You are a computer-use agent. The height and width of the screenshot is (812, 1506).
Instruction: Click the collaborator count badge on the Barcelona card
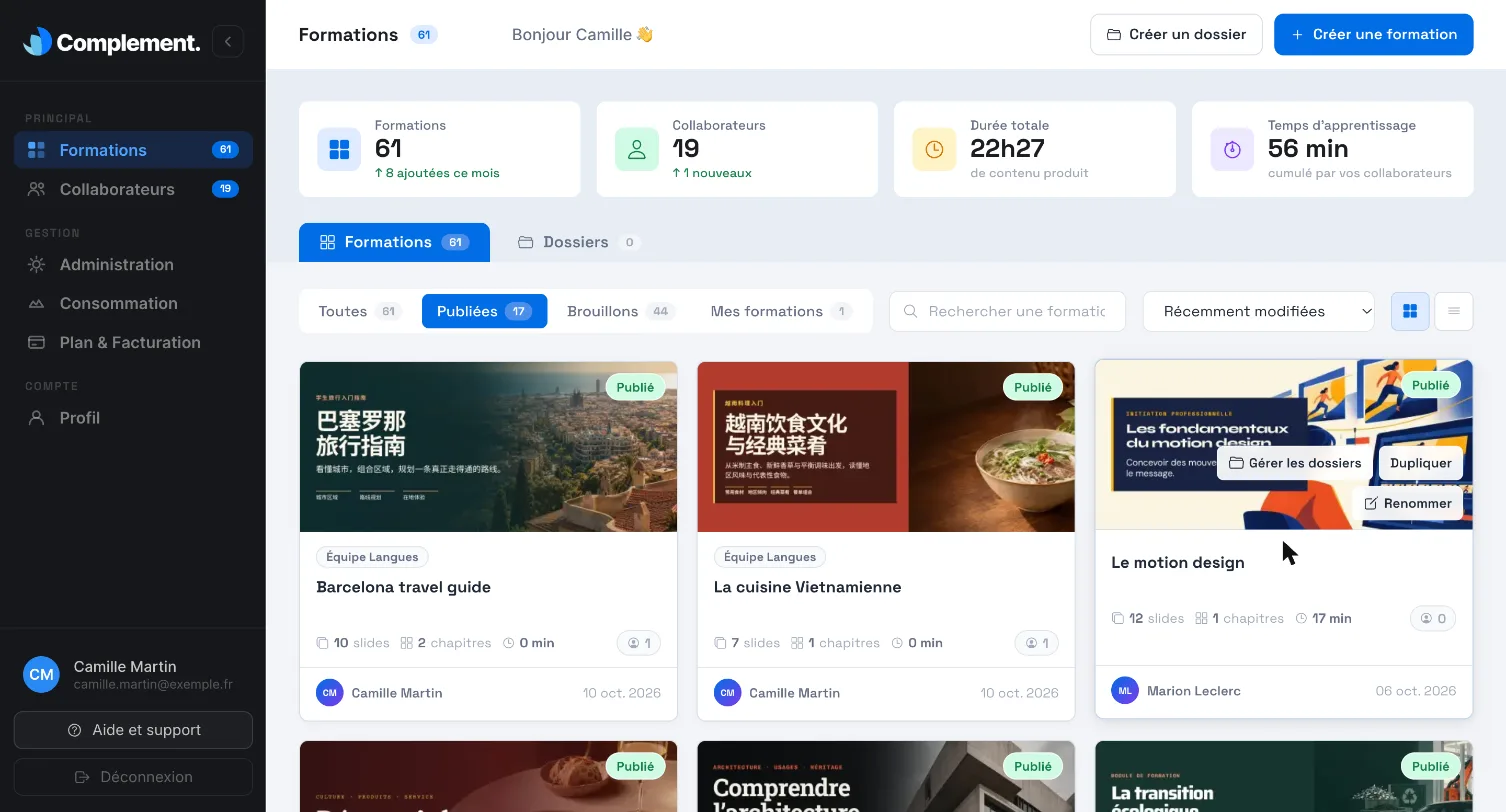click(638, 643)
